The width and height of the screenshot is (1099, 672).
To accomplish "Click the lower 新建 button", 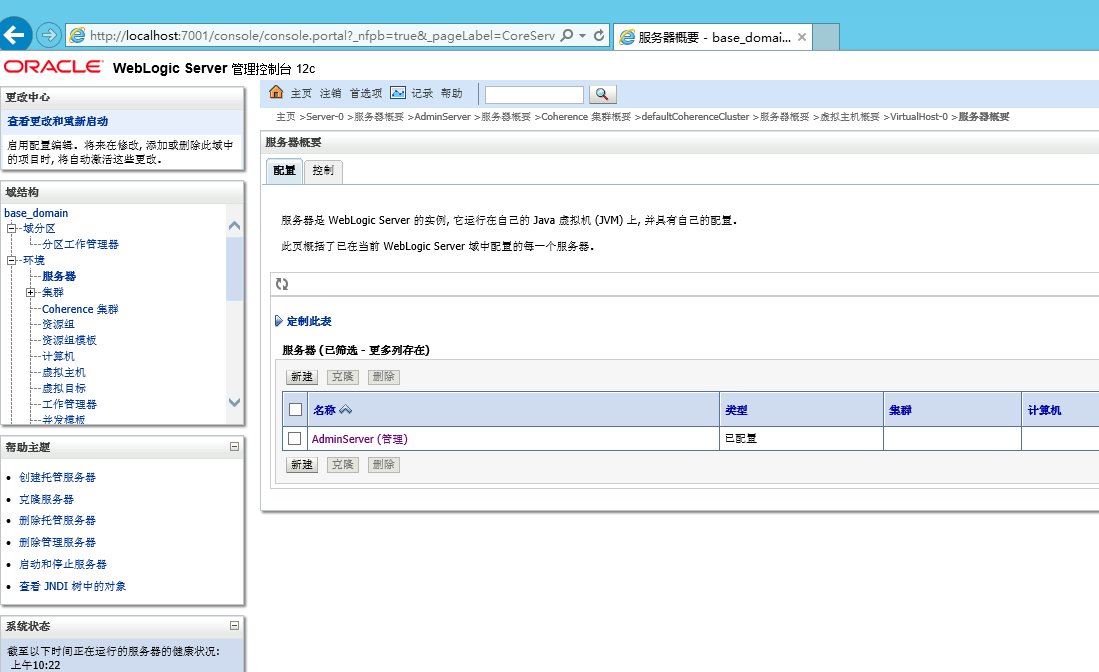I will pyautogui.click(x=302, y=465).
